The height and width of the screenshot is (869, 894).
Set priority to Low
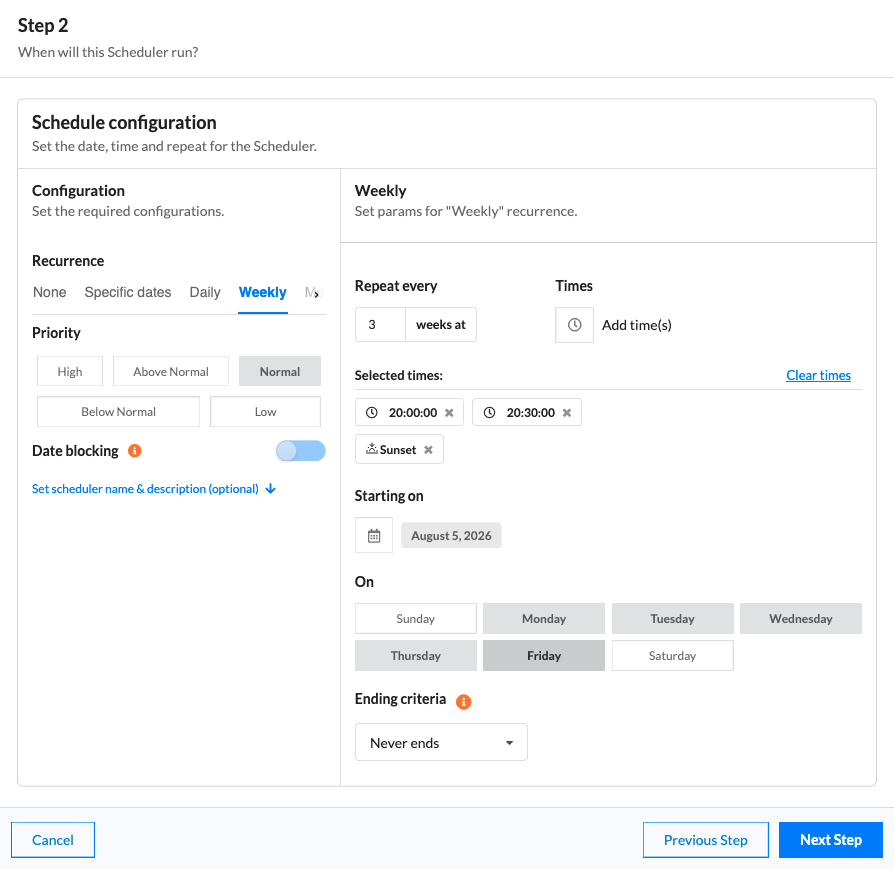[x=266, y=412]
